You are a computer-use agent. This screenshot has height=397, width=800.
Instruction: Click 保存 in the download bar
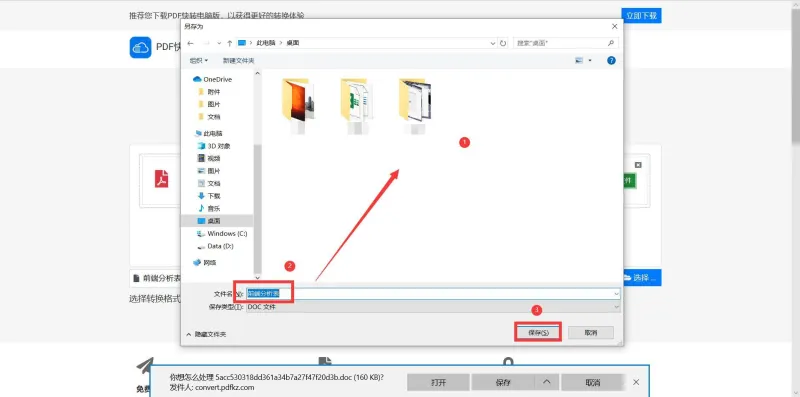pos(503,382)
